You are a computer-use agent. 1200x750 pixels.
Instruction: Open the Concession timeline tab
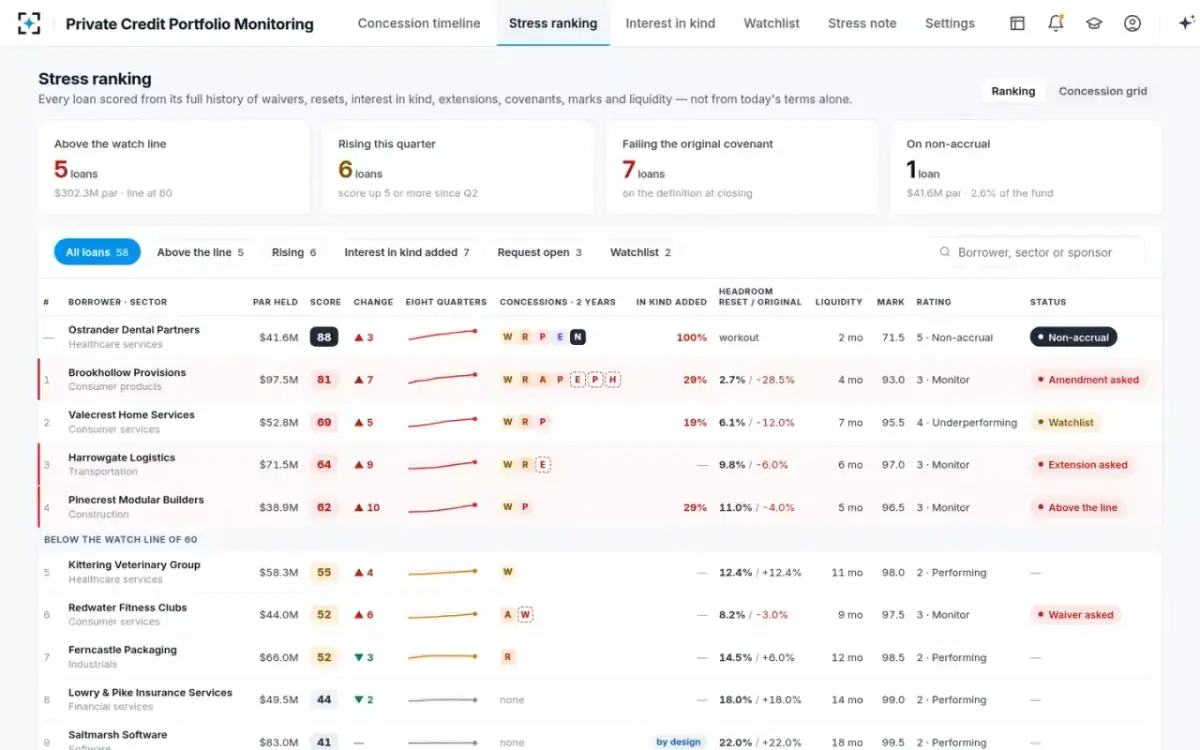pos(419,23)
